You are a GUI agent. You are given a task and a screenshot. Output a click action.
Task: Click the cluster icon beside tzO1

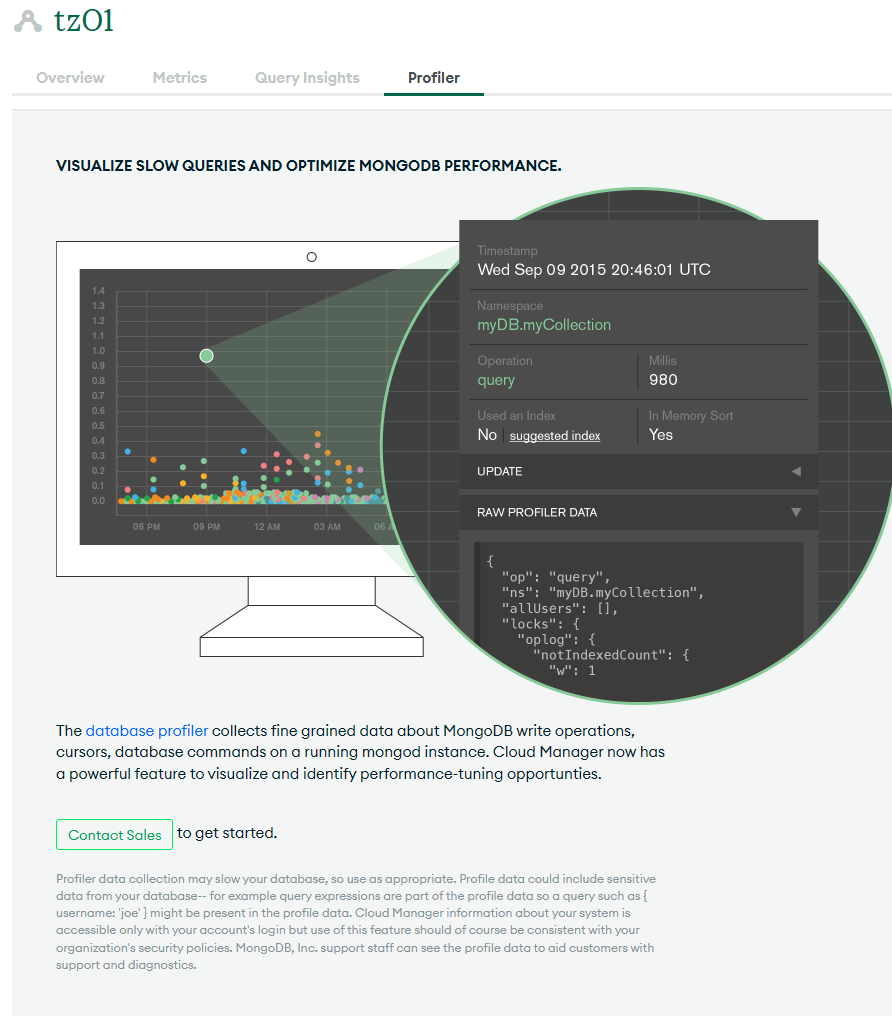click(x=28, y=21)
